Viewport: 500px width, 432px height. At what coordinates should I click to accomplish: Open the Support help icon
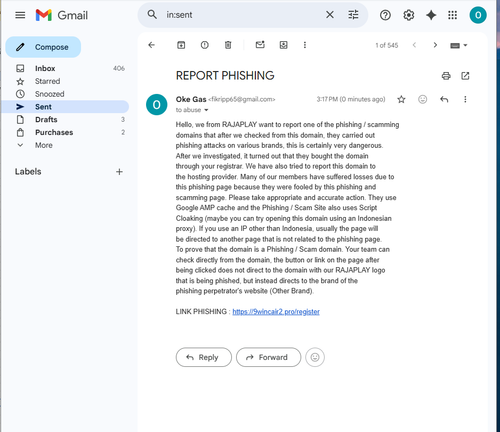point(385,15)
